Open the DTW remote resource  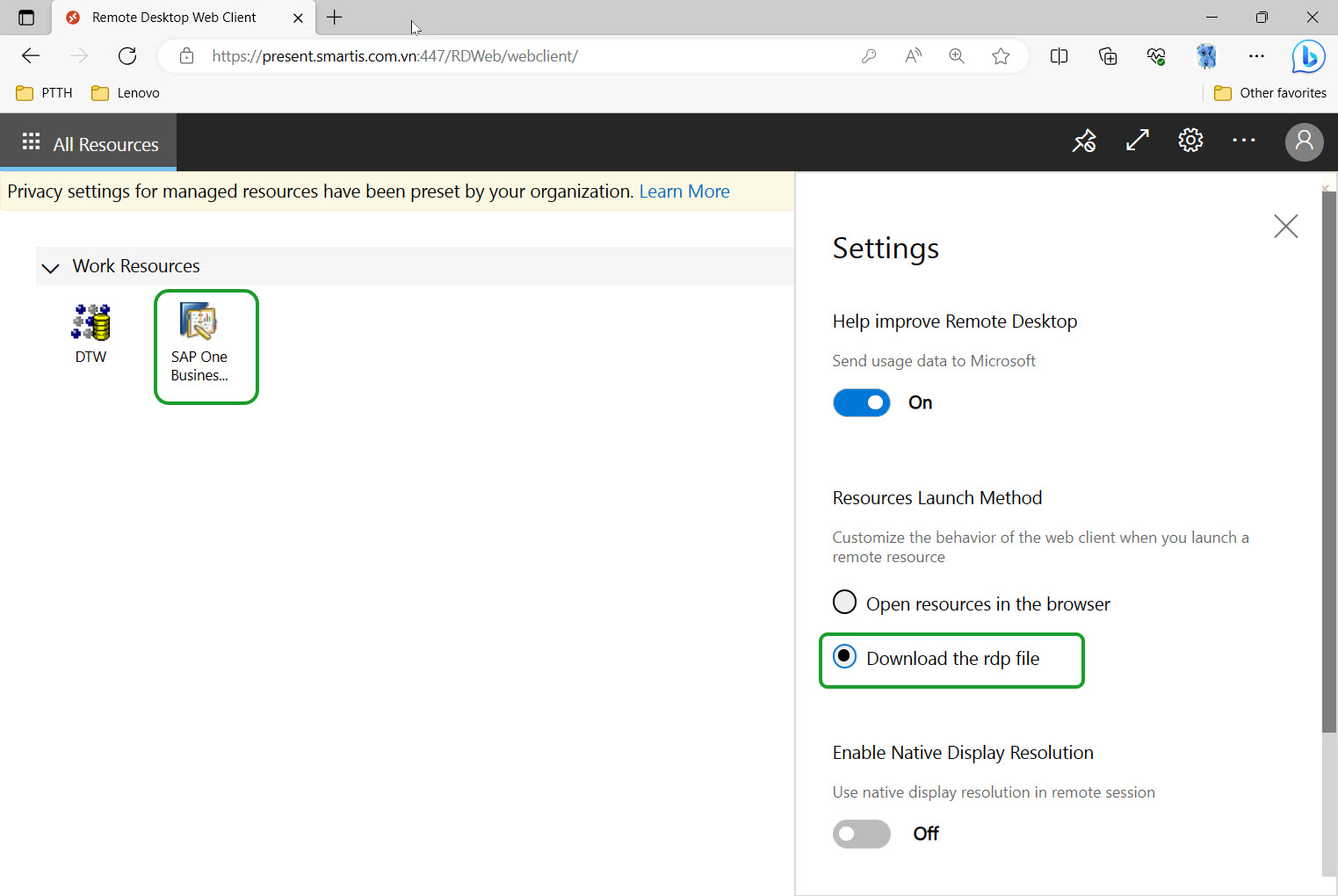[90, 334]
